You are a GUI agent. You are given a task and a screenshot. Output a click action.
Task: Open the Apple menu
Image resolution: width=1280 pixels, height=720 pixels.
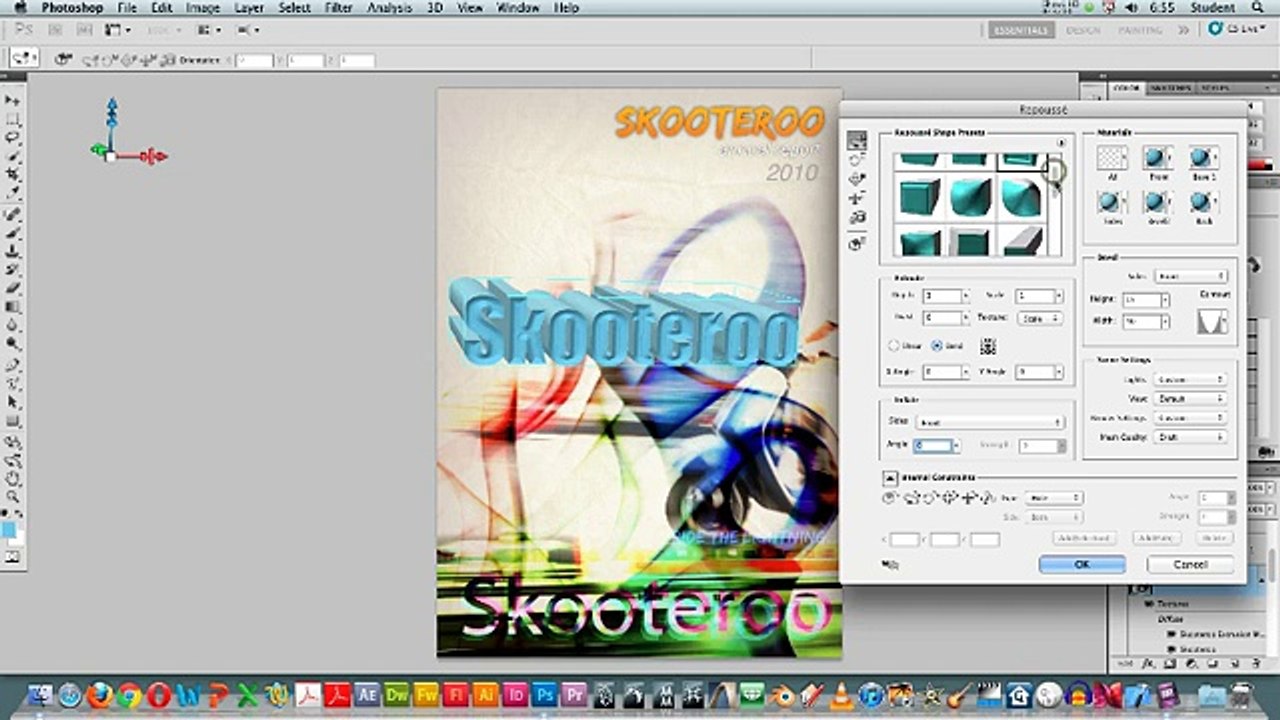point(20,8)
